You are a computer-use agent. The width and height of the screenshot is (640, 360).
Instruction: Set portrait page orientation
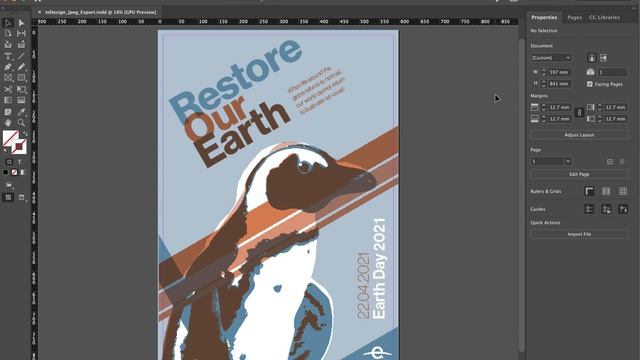pos(592,58)
